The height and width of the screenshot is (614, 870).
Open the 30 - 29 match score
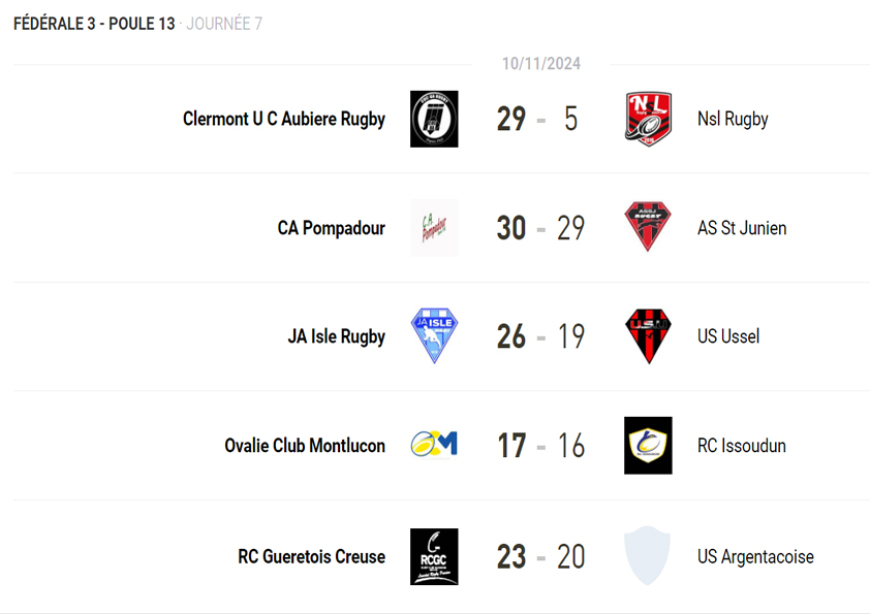[x=541, y=228]
